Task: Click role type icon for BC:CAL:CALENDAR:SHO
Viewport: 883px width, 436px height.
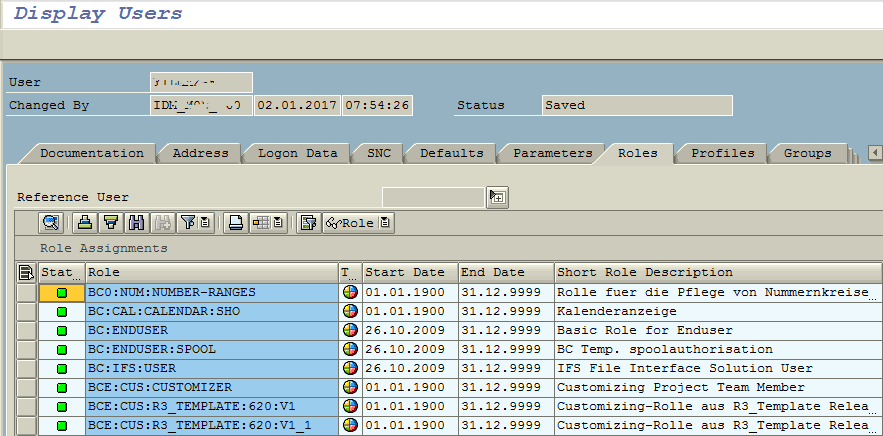Action: point(350,312)
